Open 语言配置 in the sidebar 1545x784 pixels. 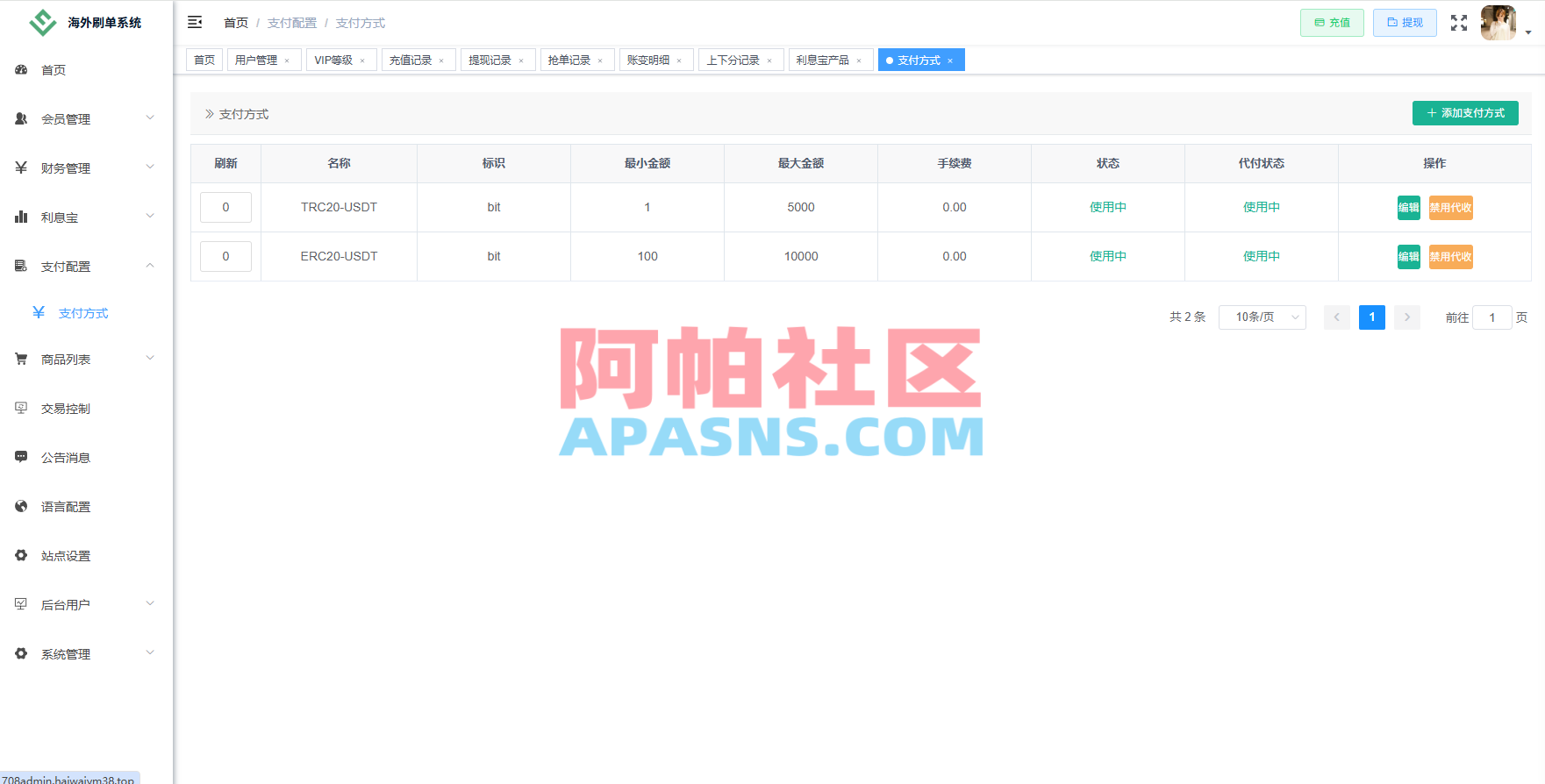pyautogui.click(x=86, y=507)
